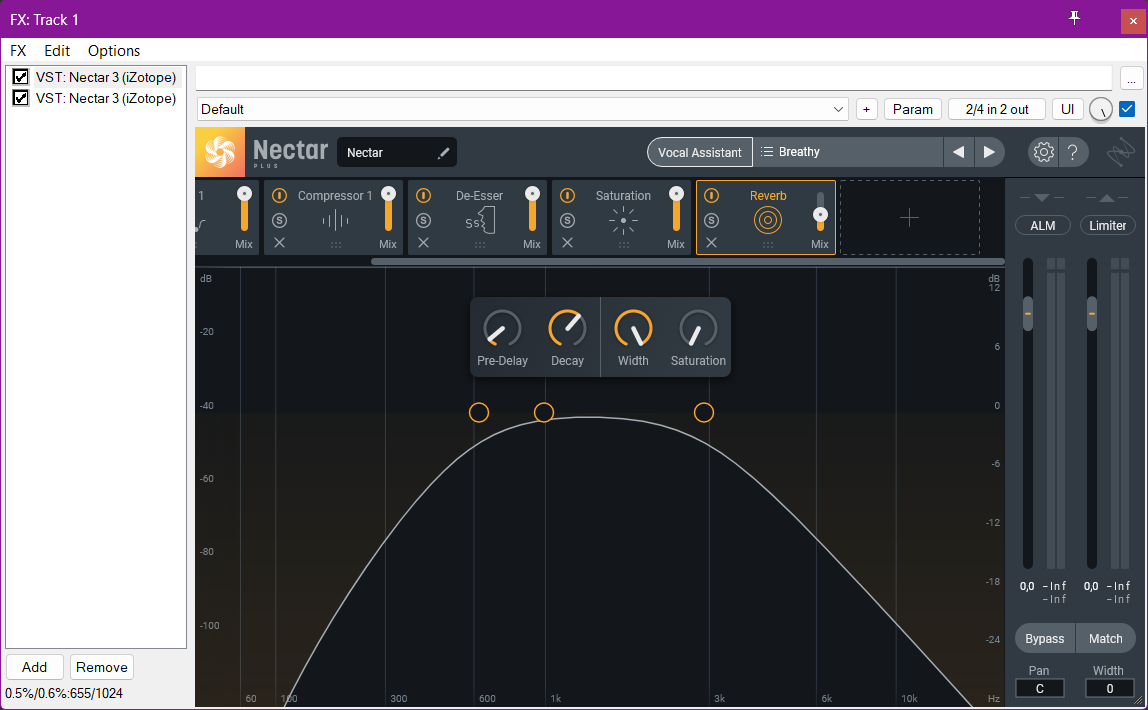
Task: Solo the De-Esser module
Action: click(x=423, y=220)
